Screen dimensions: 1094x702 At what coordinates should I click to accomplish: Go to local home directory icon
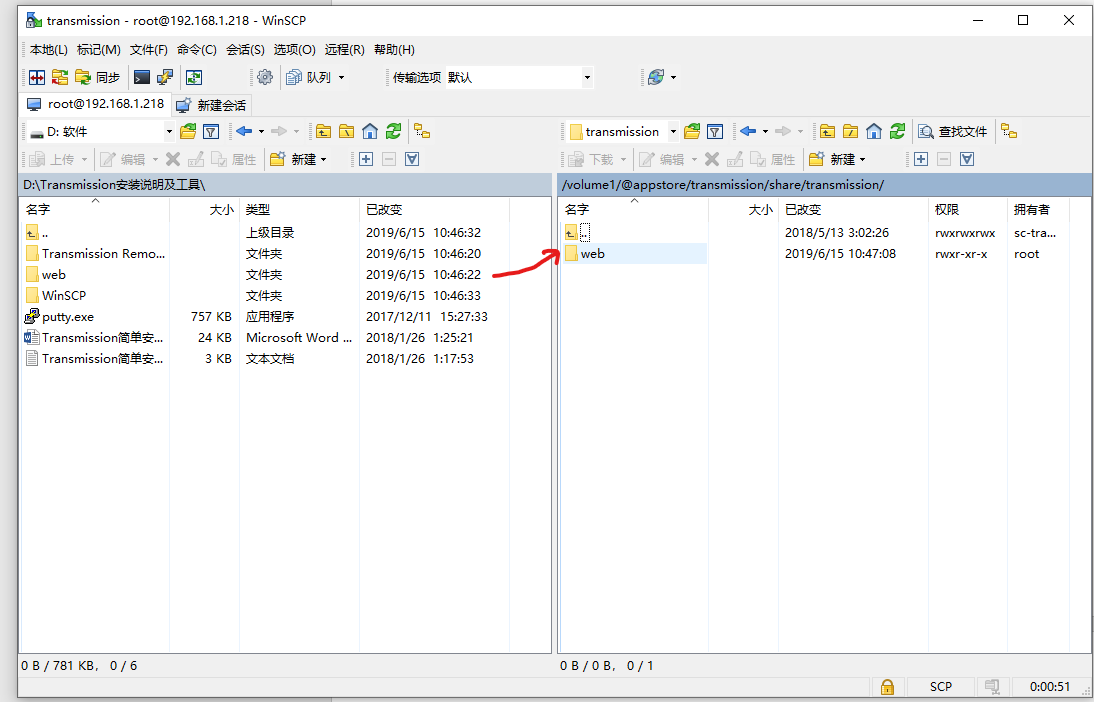tap(370, 131)
